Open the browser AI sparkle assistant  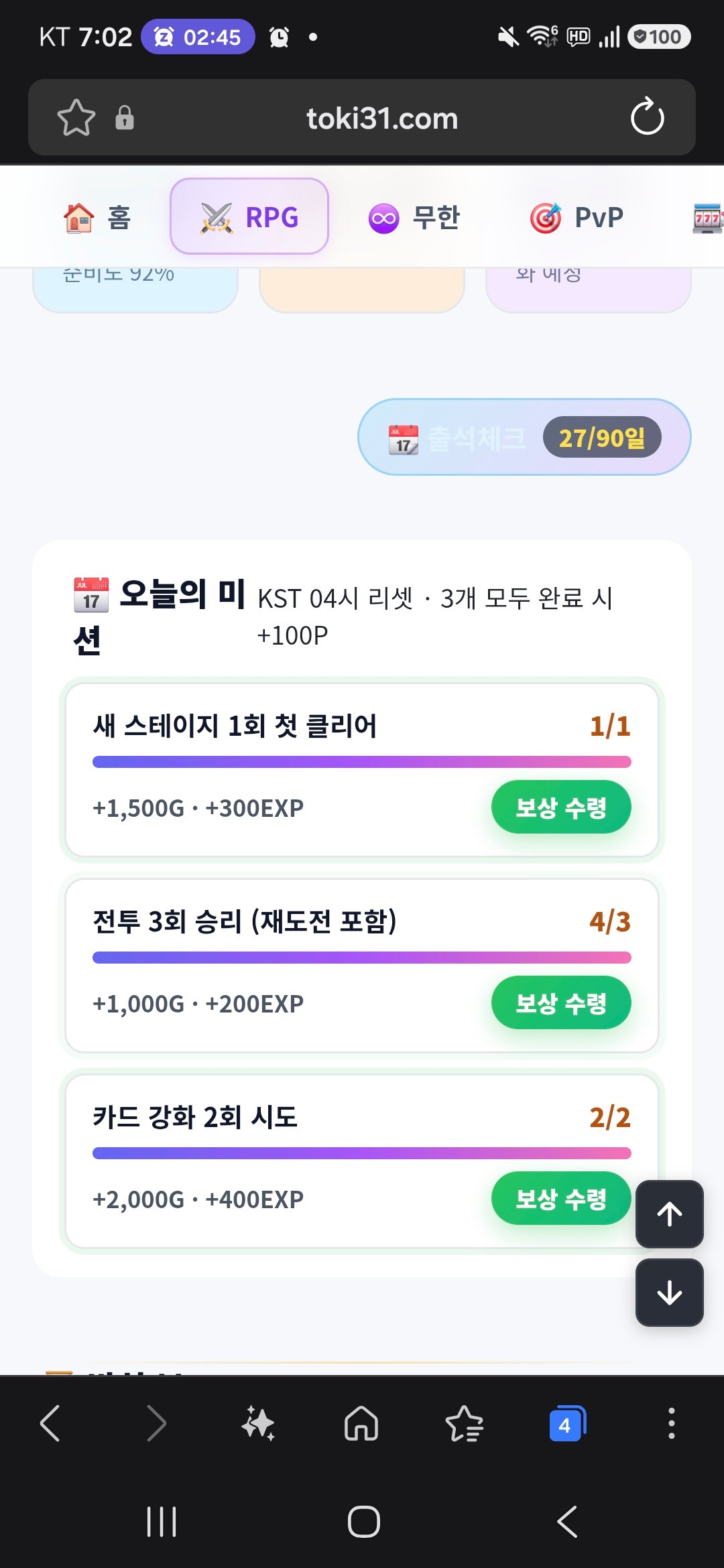tap(258, 1423)
